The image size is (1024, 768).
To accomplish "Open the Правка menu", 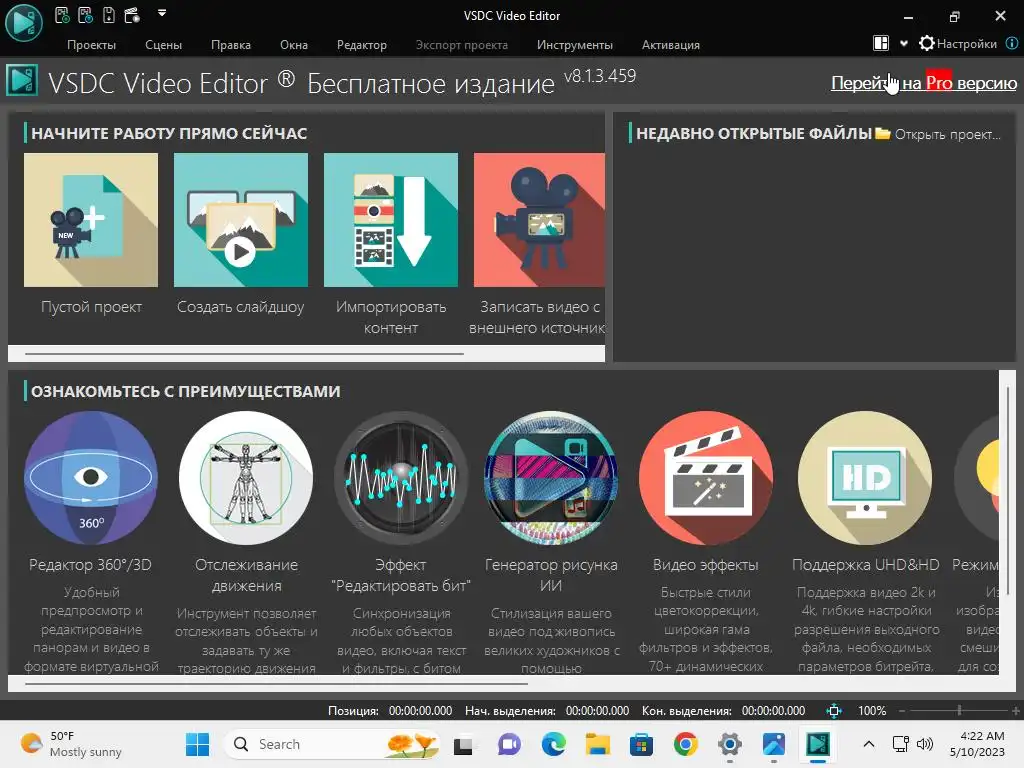I will click(x=231, y=44).
